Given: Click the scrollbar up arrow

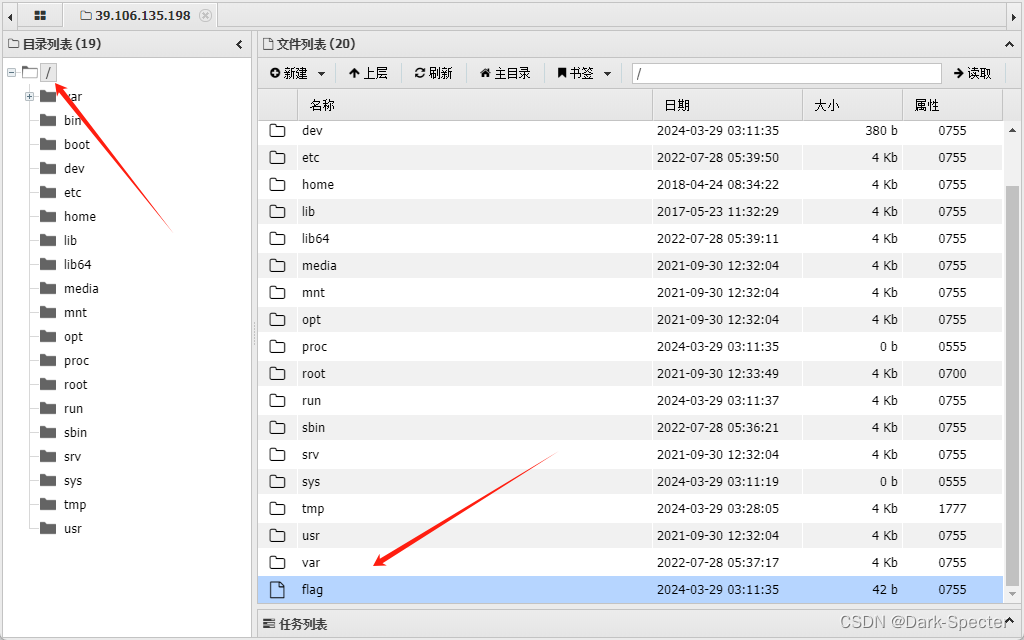Looking at the screenshot, I should click(x=1012, y=131).
